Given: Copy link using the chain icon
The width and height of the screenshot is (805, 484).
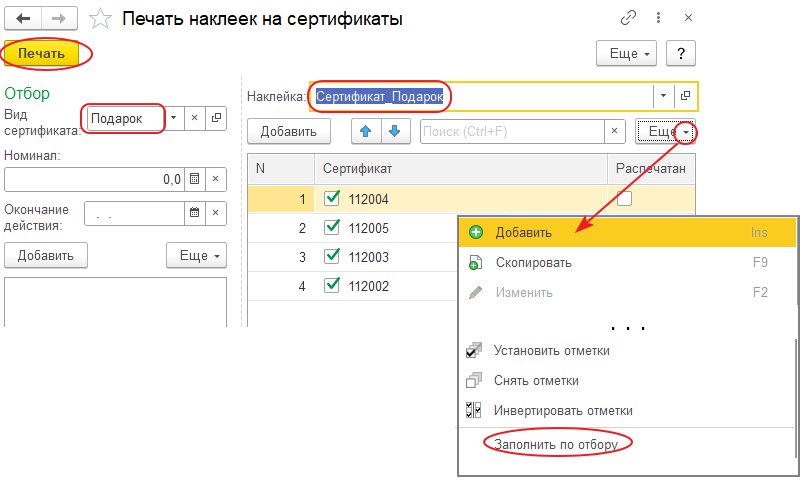Looking at the screenshot, I should [628, 18].
